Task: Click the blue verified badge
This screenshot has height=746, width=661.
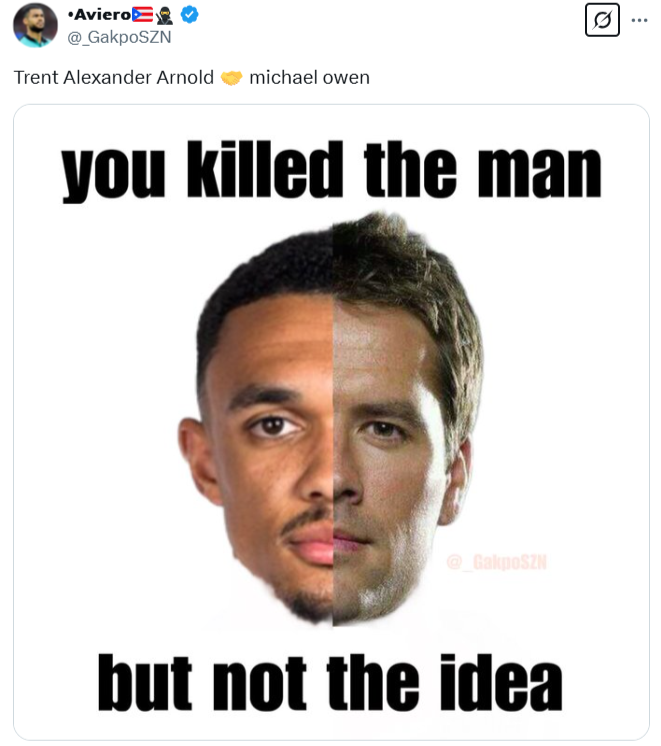Action: (189, 15)
